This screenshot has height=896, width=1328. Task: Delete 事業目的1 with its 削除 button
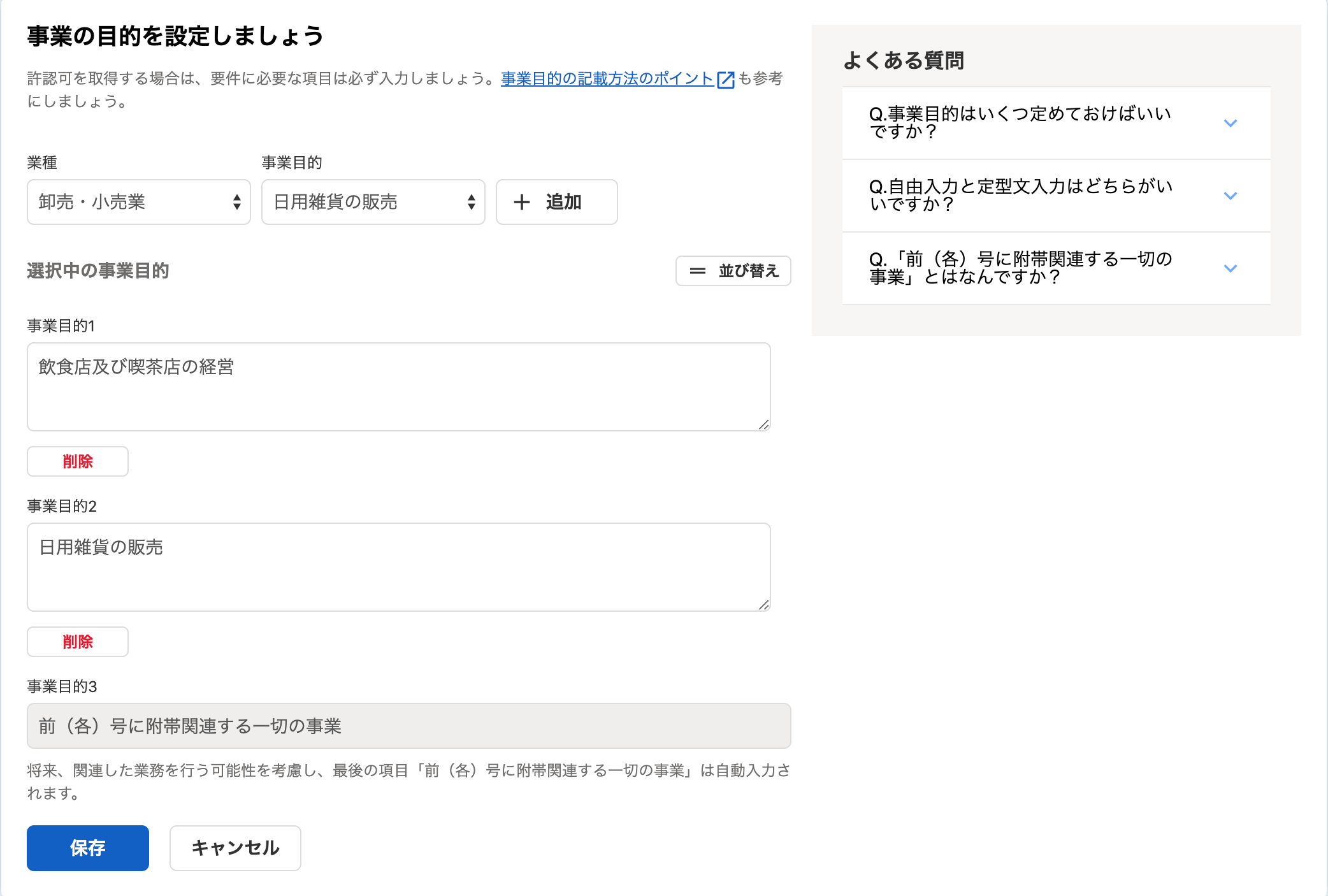(78, 461)
